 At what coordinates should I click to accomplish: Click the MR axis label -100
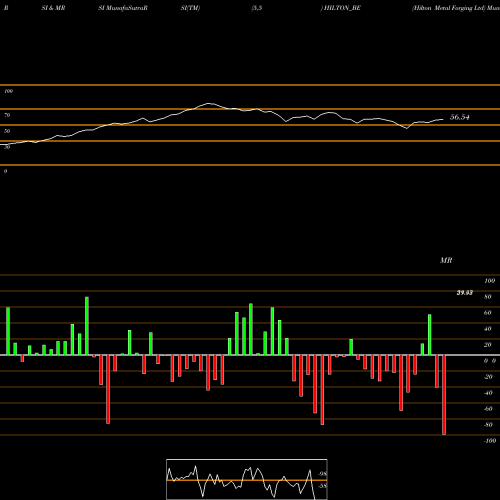point(490,441)
